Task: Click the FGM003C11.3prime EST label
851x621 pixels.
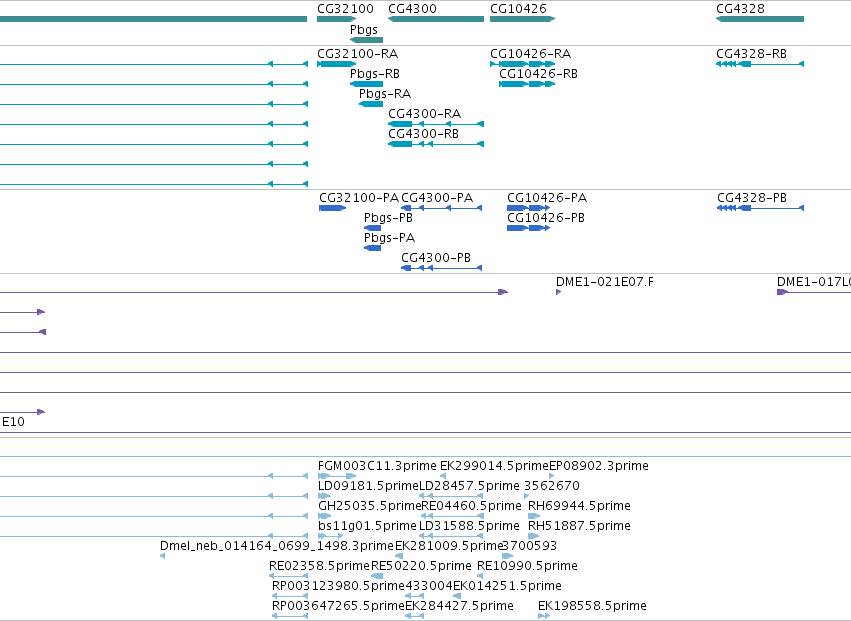Action: click(x=377, y=466)
